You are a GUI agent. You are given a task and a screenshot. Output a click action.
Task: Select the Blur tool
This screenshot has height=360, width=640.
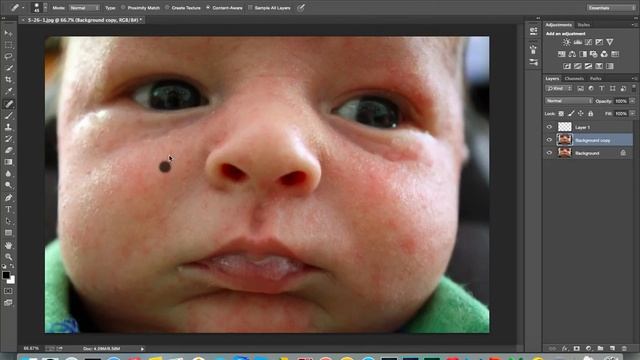[x=8, y=173]
